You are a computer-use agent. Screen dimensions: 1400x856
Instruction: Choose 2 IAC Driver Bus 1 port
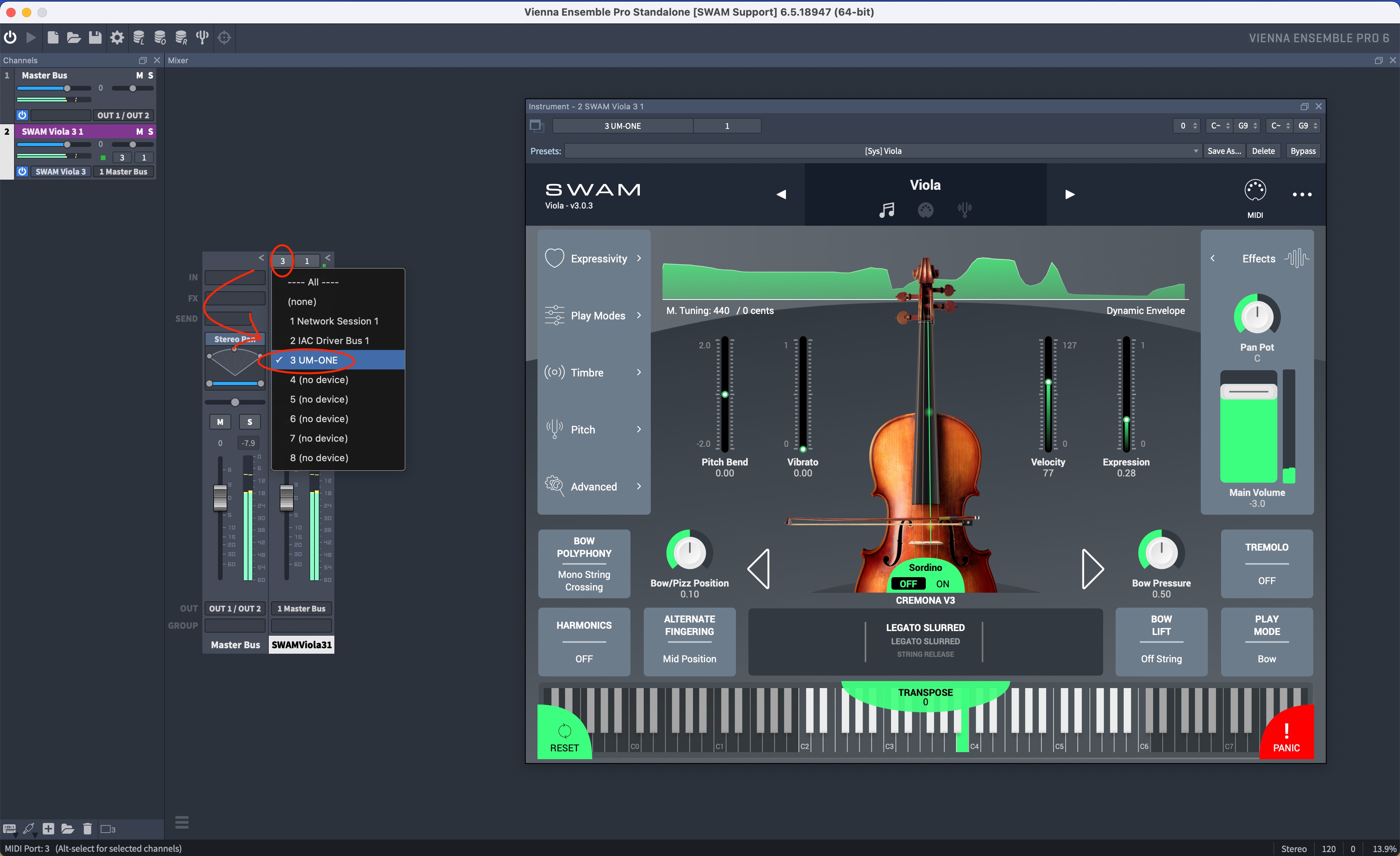(338, 341)
